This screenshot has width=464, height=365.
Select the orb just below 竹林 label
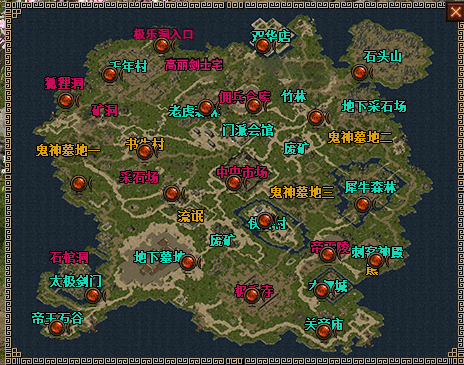[x=315, y=117]
